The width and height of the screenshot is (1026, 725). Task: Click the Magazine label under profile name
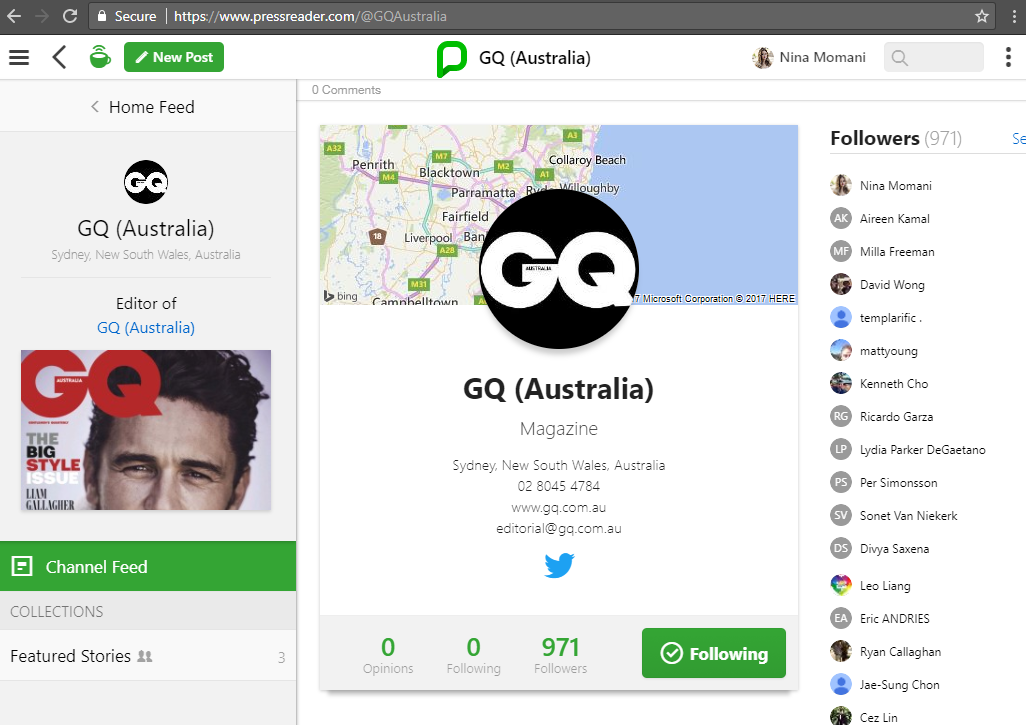point(559,429)
